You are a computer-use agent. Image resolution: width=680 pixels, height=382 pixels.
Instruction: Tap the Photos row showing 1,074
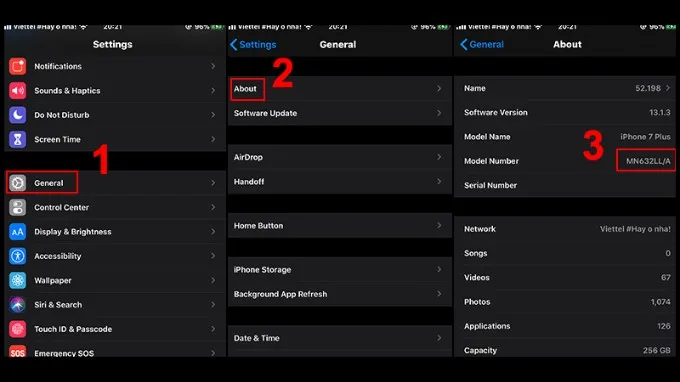(x=565, y=301)
